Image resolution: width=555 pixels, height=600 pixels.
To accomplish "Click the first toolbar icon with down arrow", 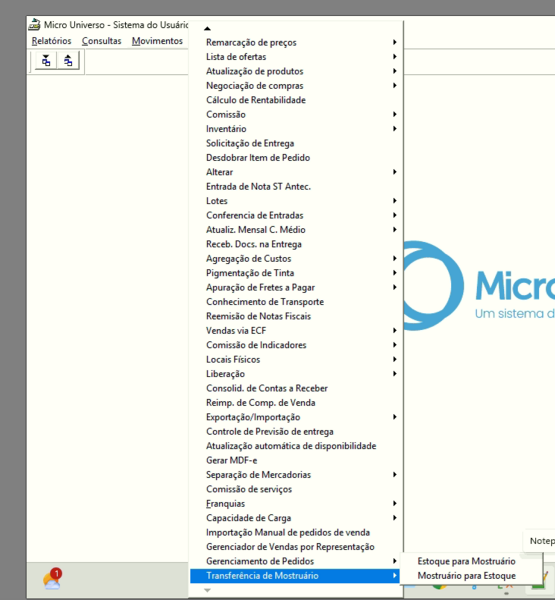I will coord(46,61).
